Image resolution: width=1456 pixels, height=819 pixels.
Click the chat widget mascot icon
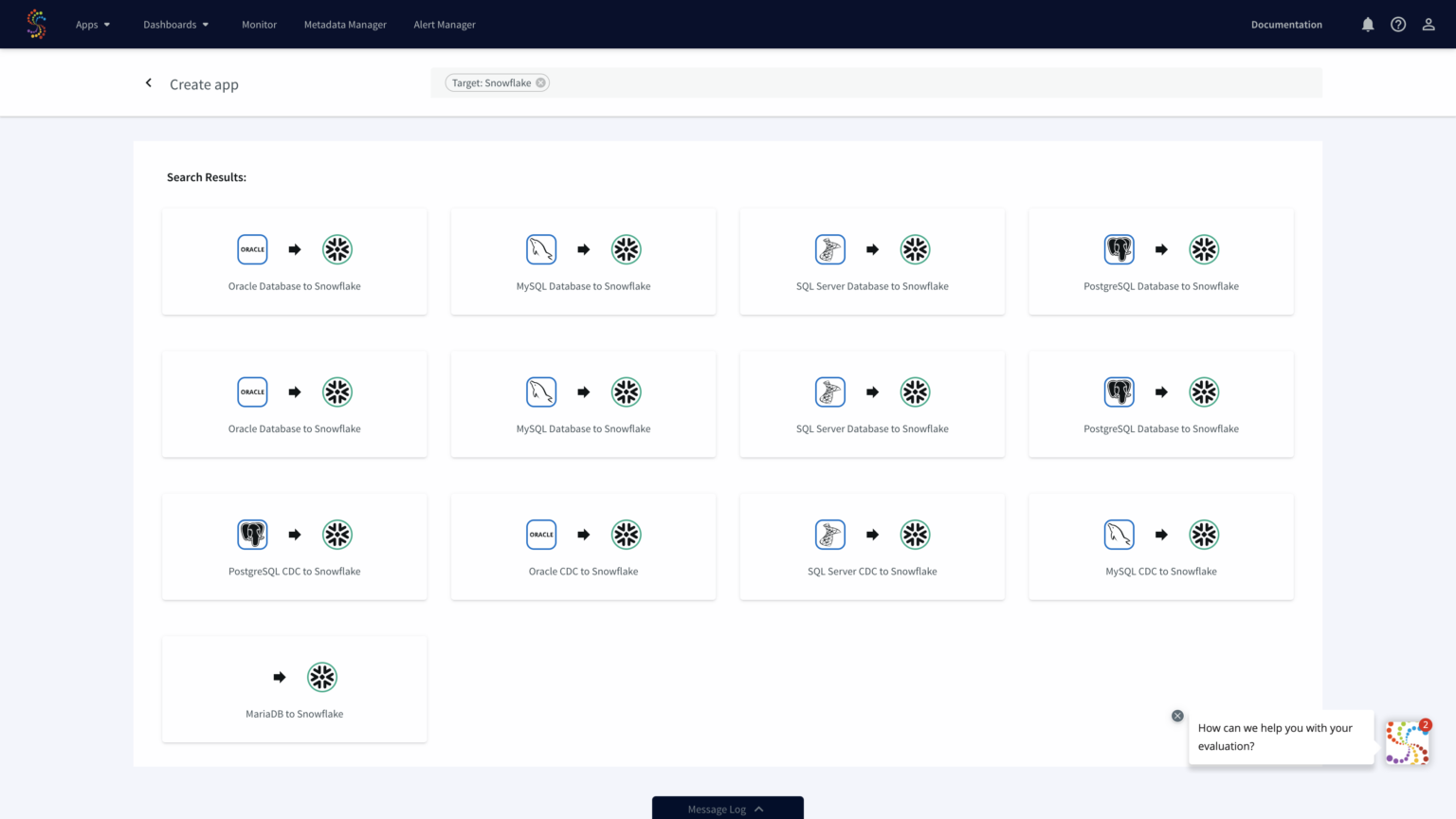[x=1408, y=742]
